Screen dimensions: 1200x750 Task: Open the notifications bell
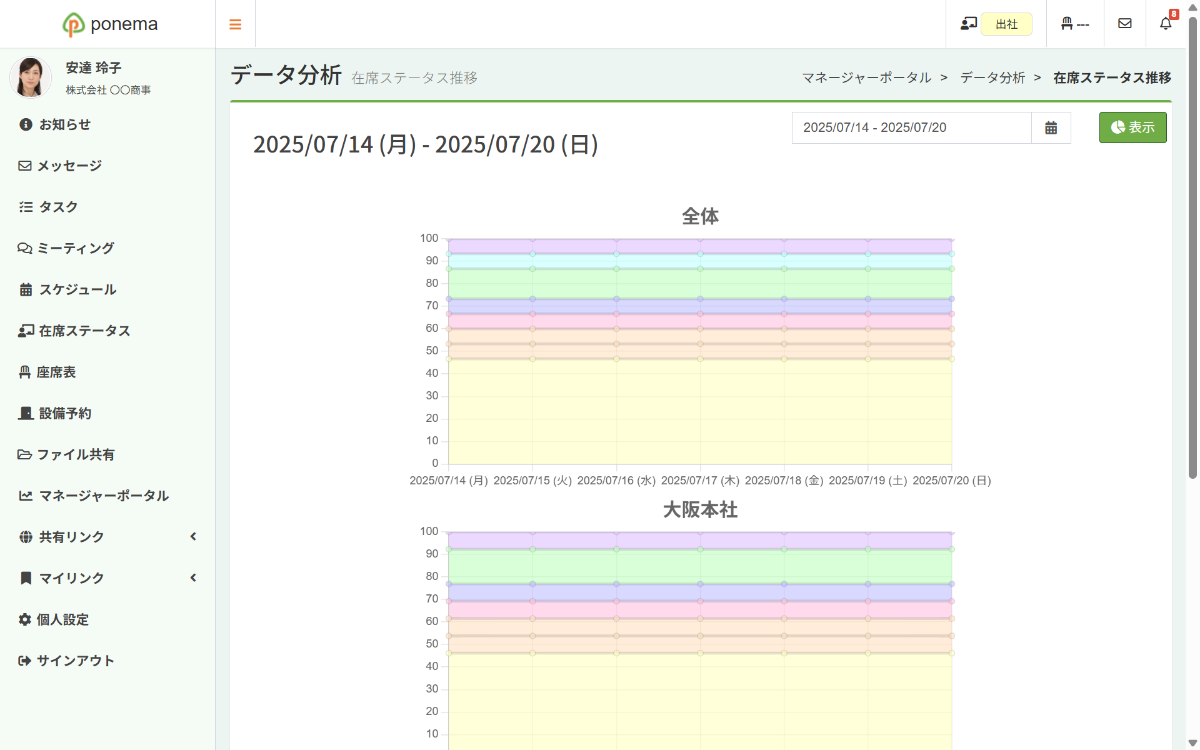tap(1166, 23)
